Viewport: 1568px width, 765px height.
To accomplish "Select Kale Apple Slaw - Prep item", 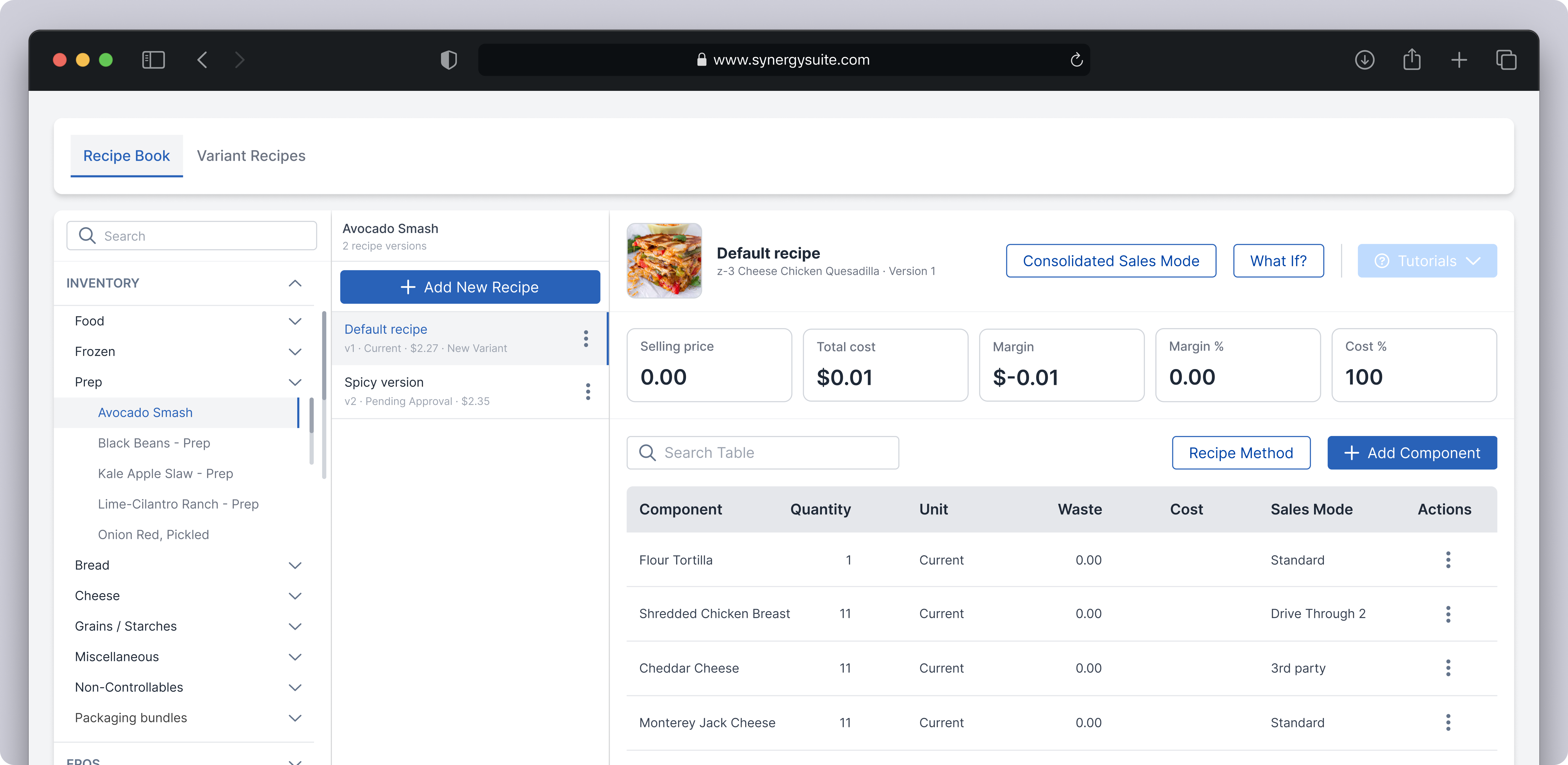I will point(165,473).
